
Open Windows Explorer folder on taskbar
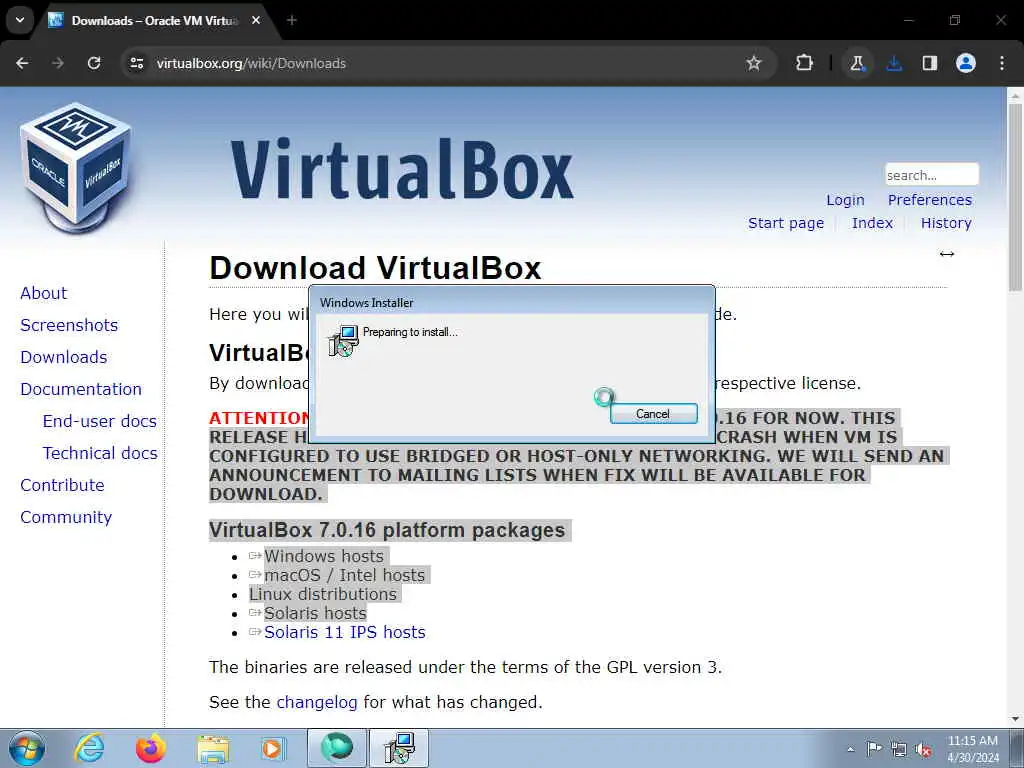(x=213, y=749)
